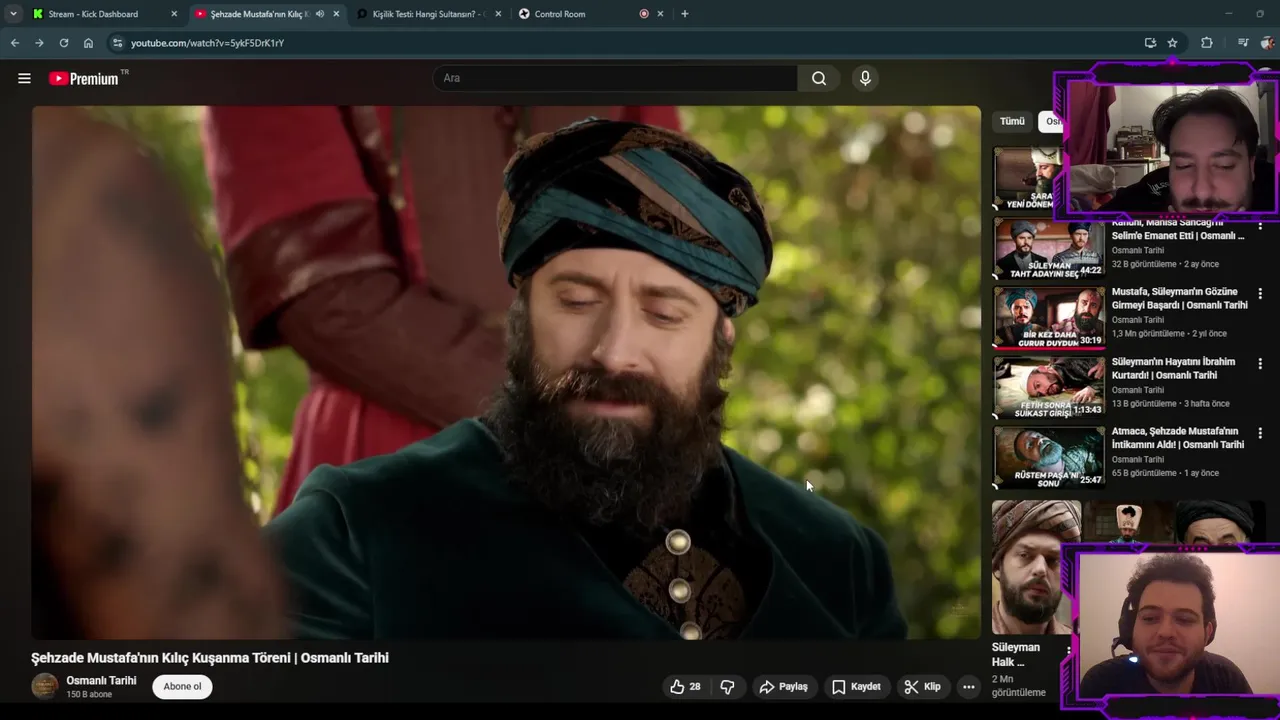Viewport: 1280px width, 720px height.
Task: Bookmark this page with star icon
Action: pos(1172,43)
